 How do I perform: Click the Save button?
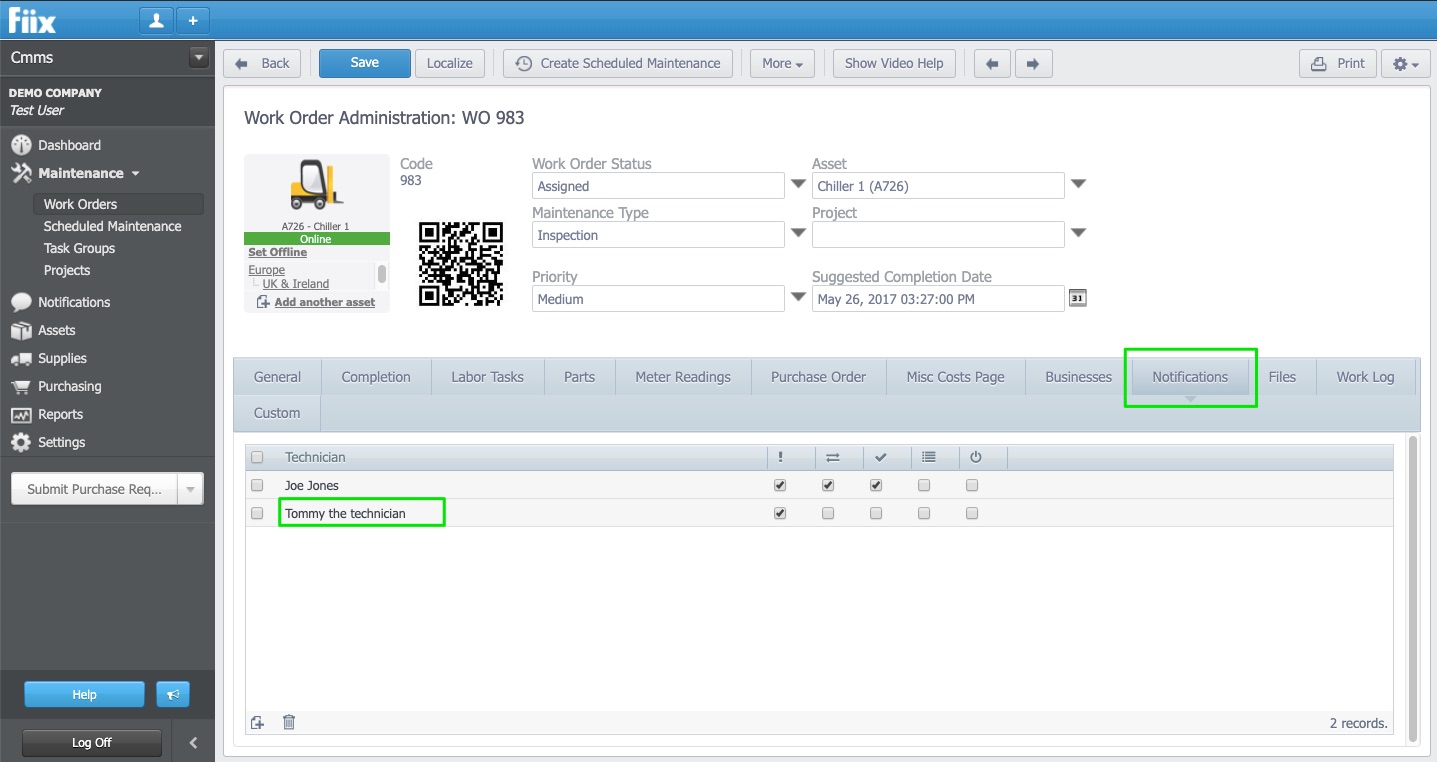point(364,63)
